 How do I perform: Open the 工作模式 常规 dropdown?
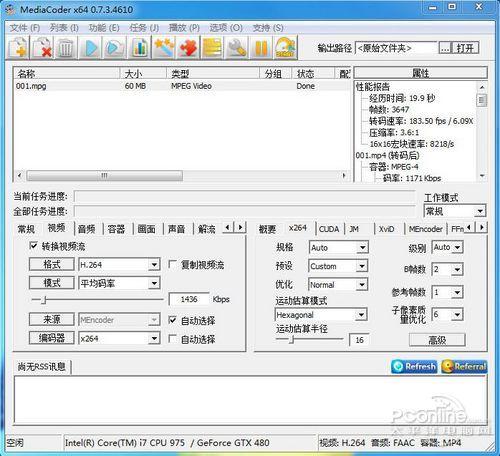[480, 211]
